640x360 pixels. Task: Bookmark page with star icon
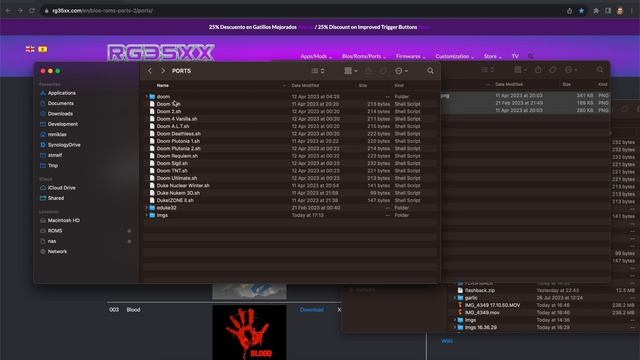click(581, 11)
